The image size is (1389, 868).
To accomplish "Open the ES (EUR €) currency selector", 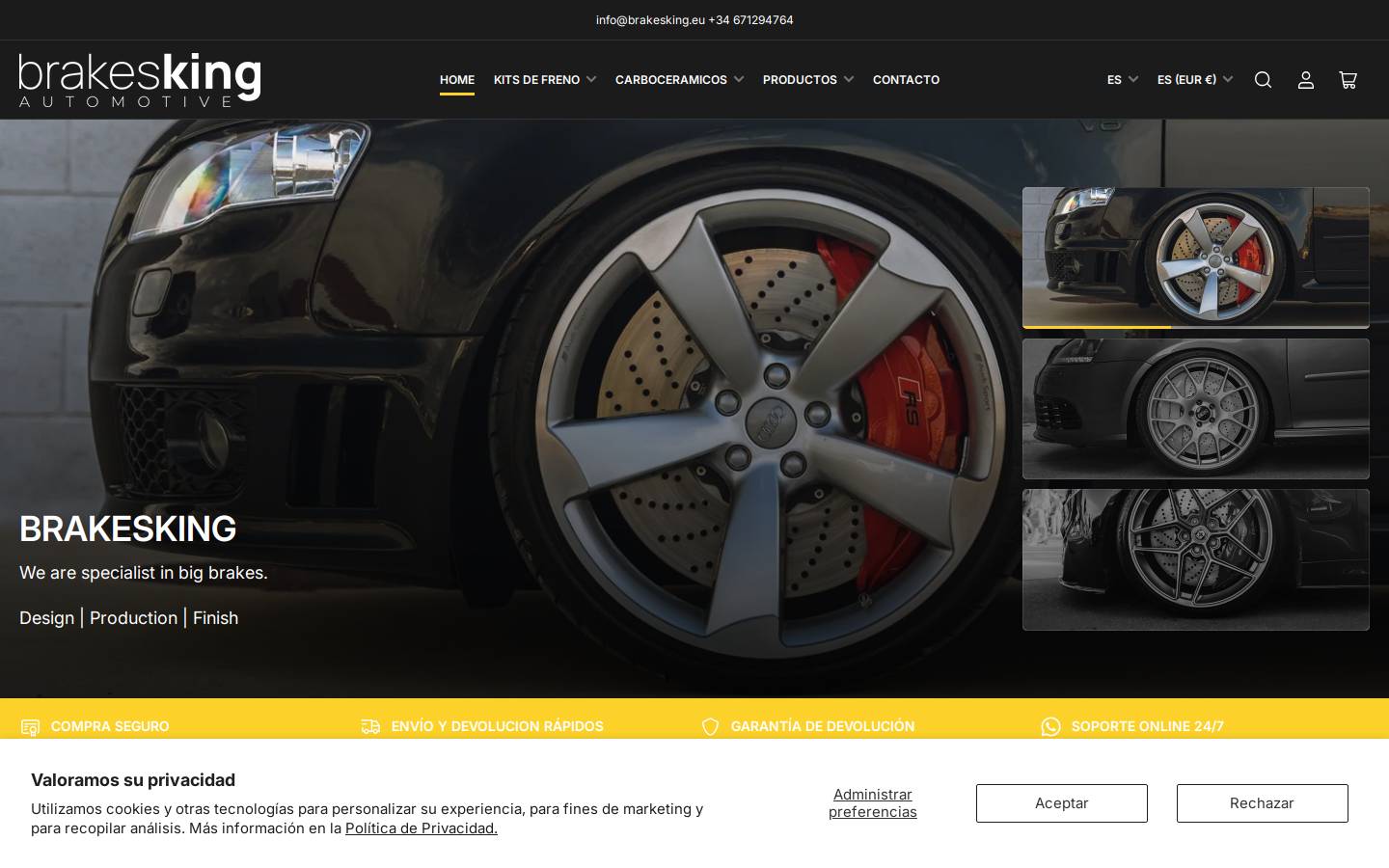I will (1195, 80).
